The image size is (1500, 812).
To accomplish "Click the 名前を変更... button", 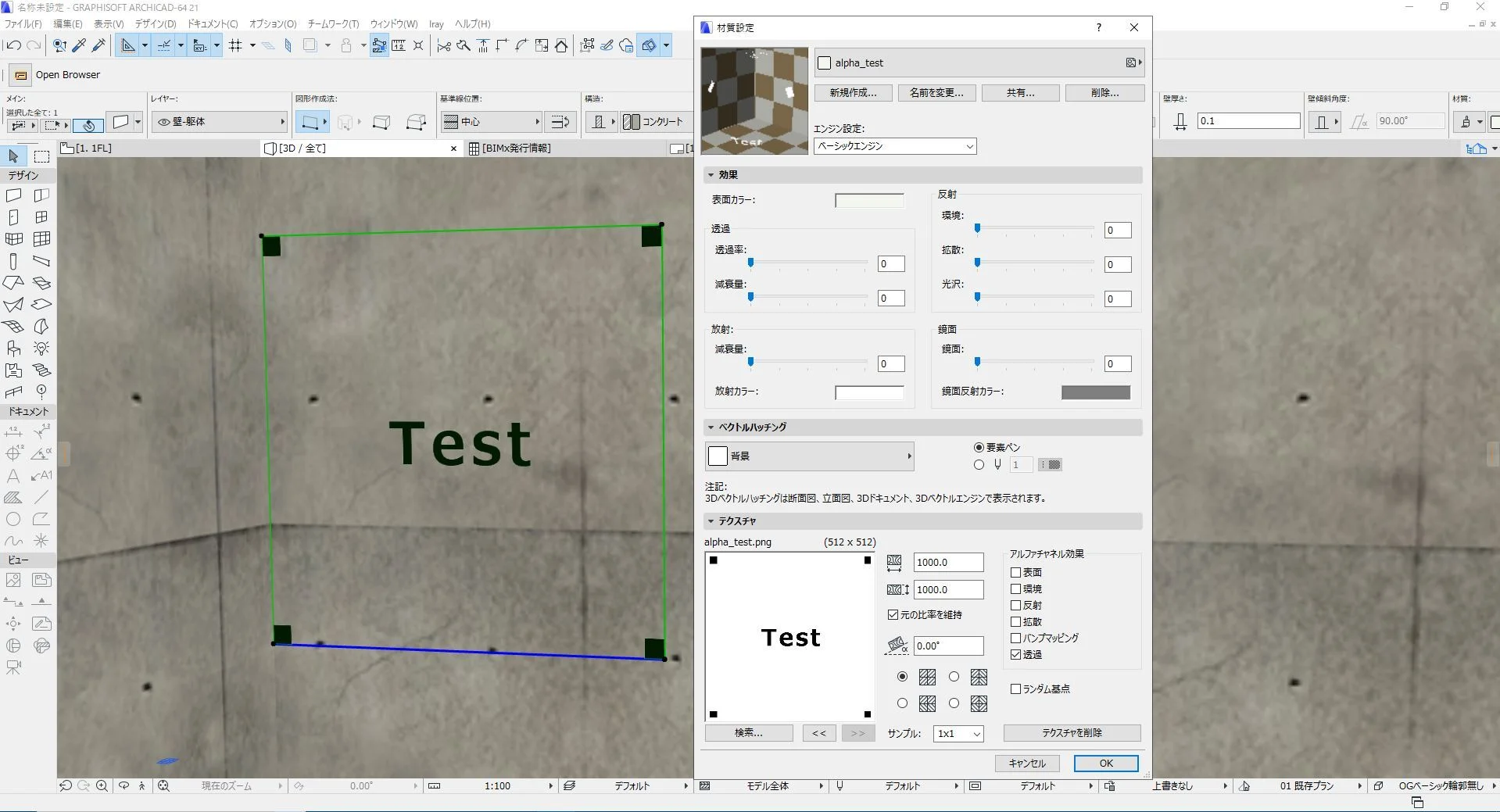I will (936, 92).
